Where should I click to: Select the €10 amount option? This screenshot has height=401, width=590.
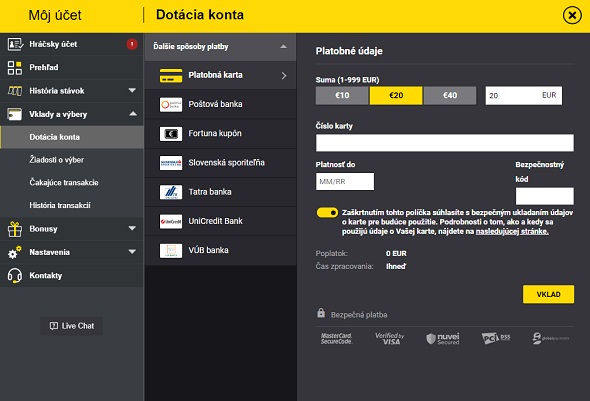pos(342,96)
